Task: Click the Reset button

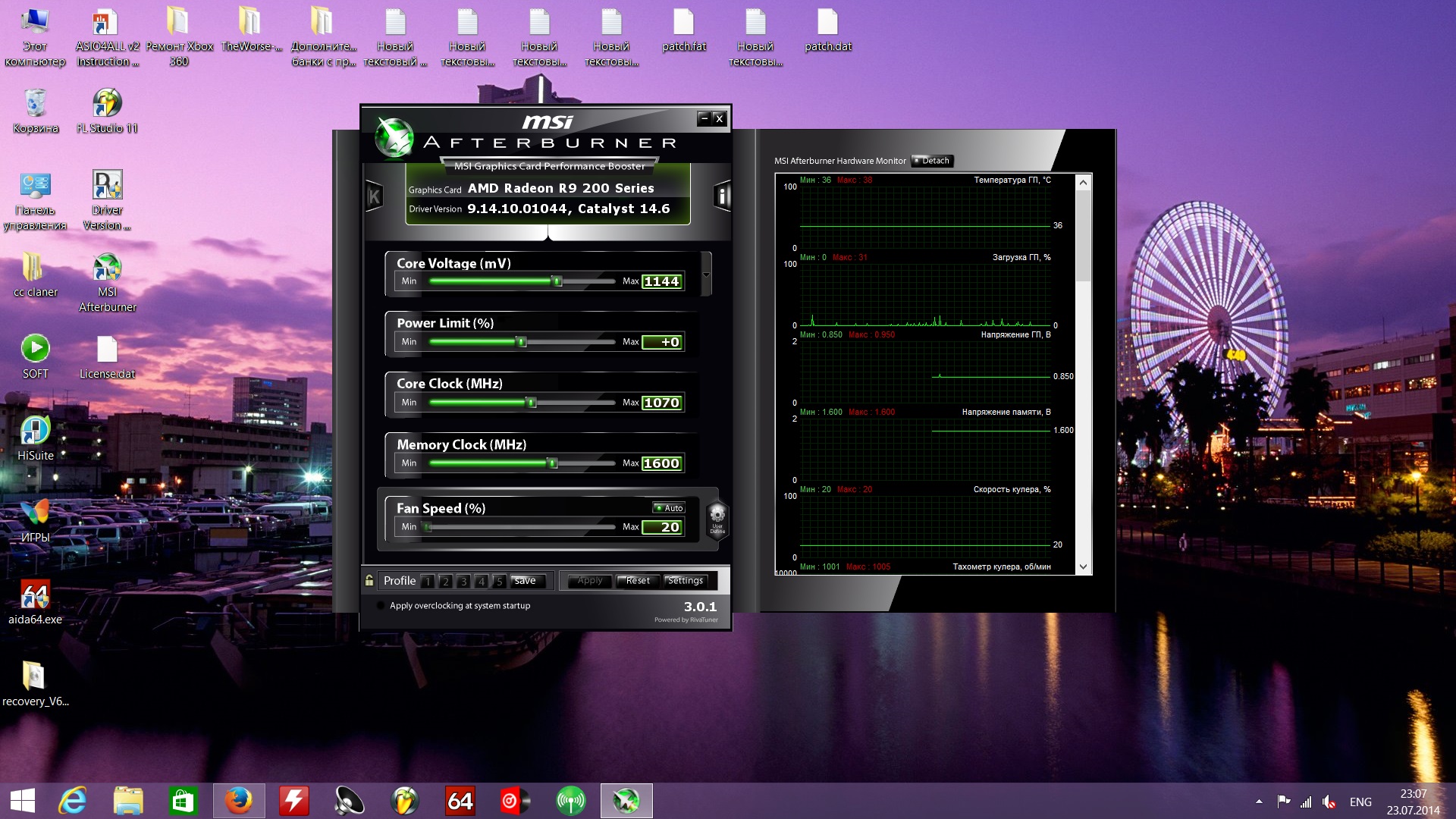Action: tap(638, 581)
